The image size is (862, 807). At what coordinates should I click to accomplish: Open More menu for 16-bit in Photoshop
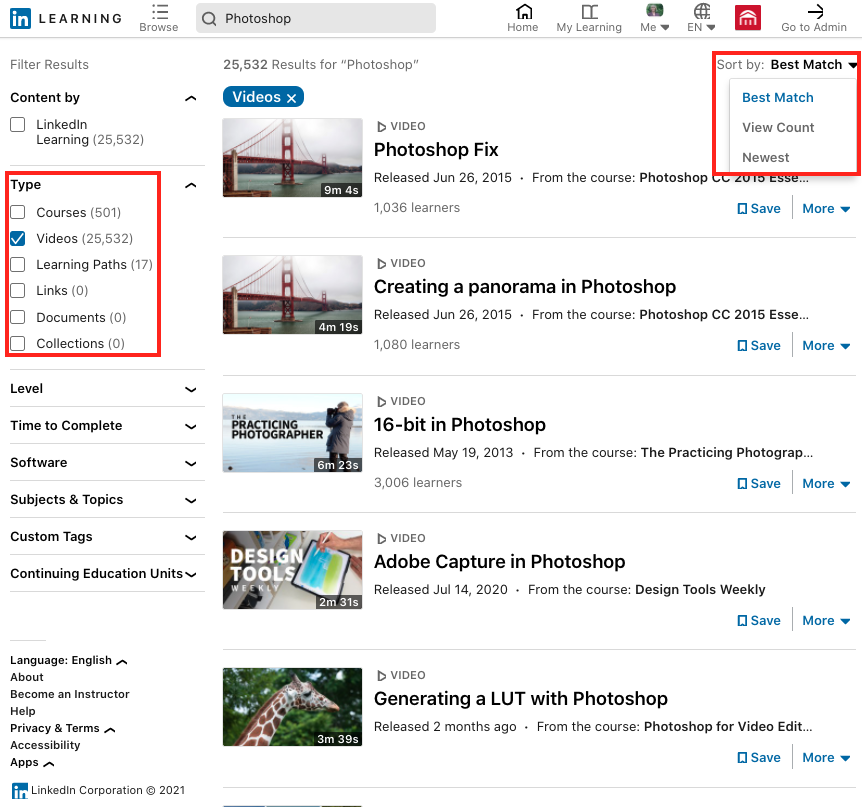[x=826, y=484]
